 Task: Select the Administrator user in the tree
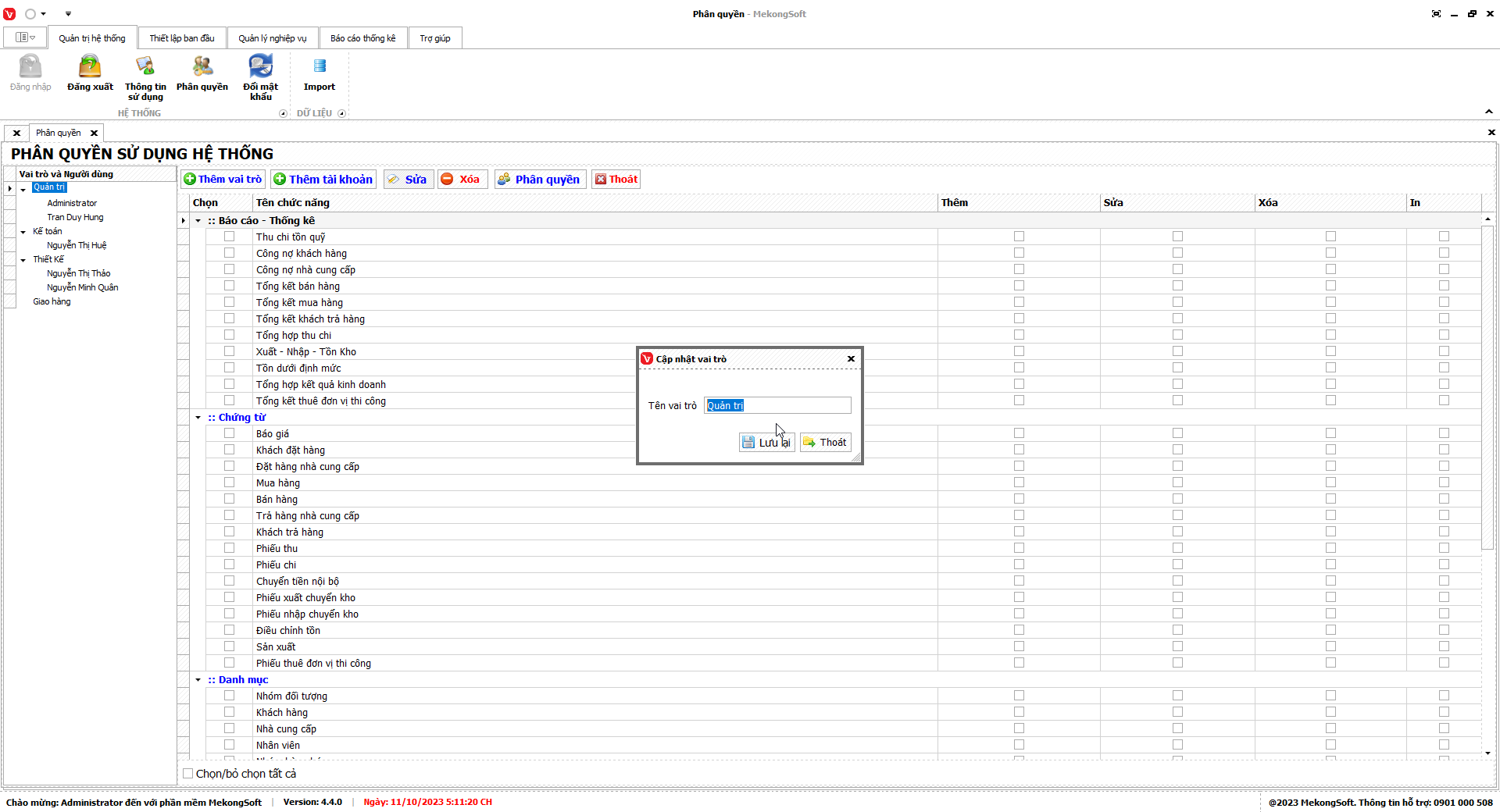[x=72, y=203]
